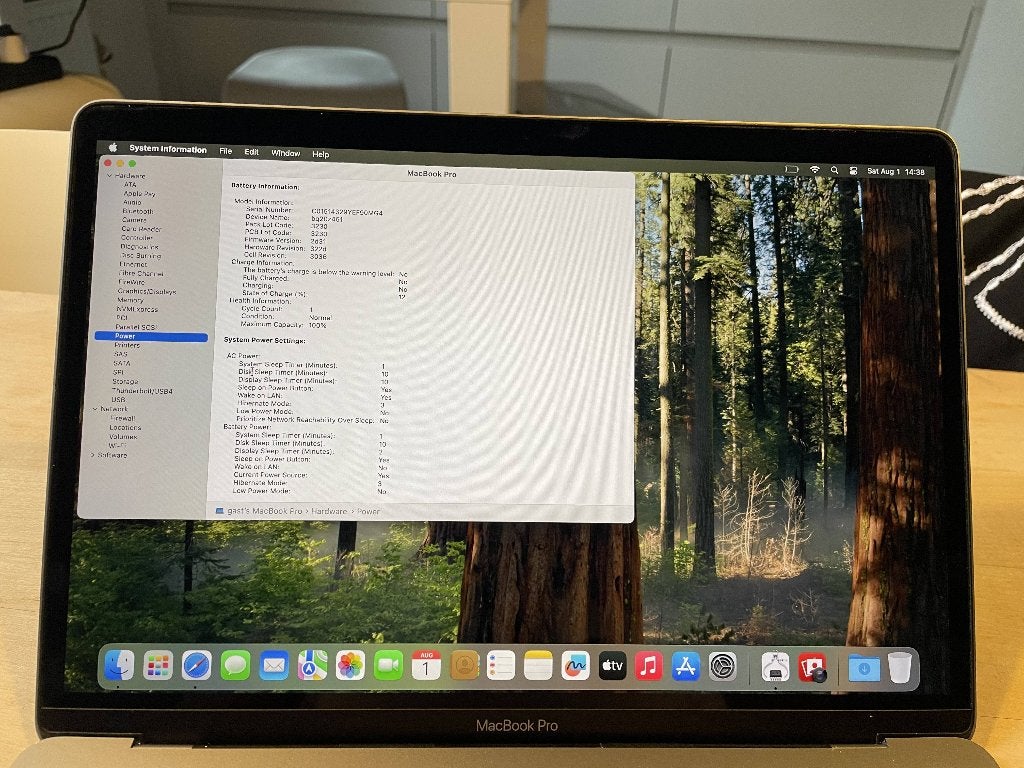Image resolution: width=1024 pixels, height=768 pixels.
Task: Open the Mail app
Action: [274, 666]
